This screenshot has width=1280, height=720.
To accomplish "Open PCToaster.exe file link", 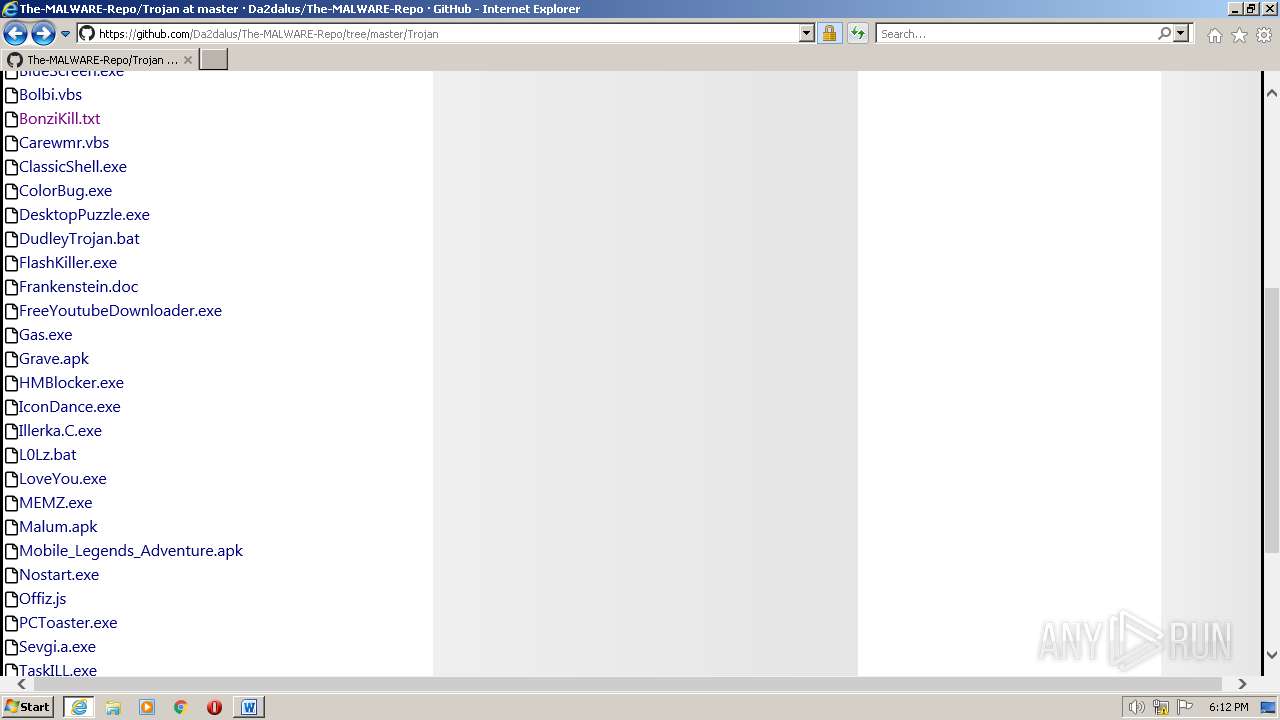I will click(68, 623).
